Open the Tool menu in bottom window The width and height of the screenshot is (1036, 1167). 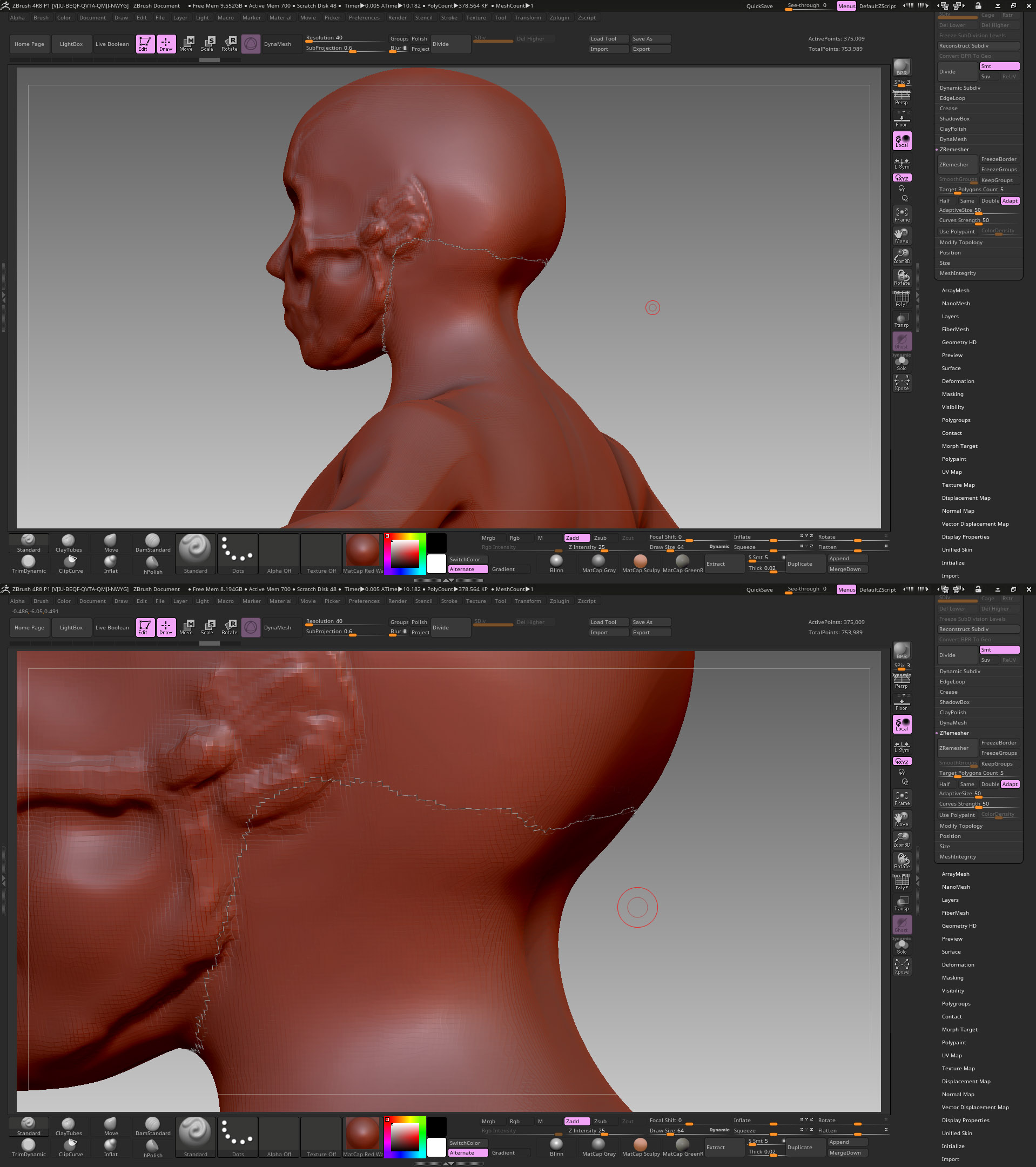click(x=500, y=601)
